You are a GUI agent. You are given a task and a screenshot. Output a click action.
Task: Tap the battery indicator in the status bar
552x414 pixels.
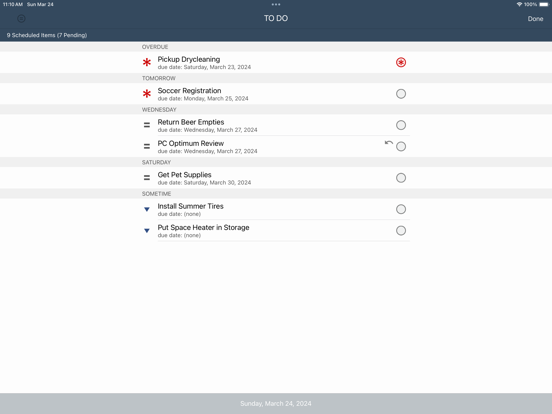pyautogui.click(x=544, y=5)
